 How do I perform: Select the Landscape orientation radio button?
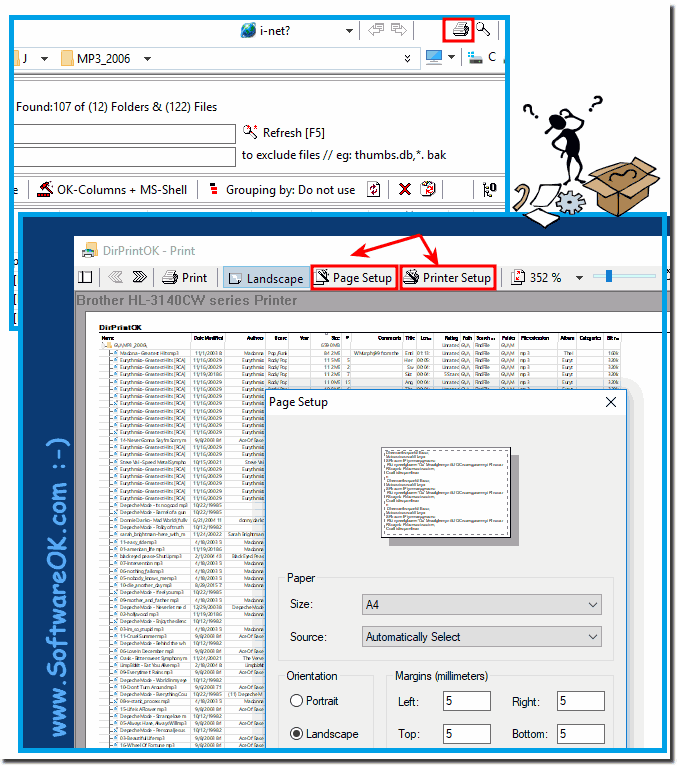(x=296, y=733)
